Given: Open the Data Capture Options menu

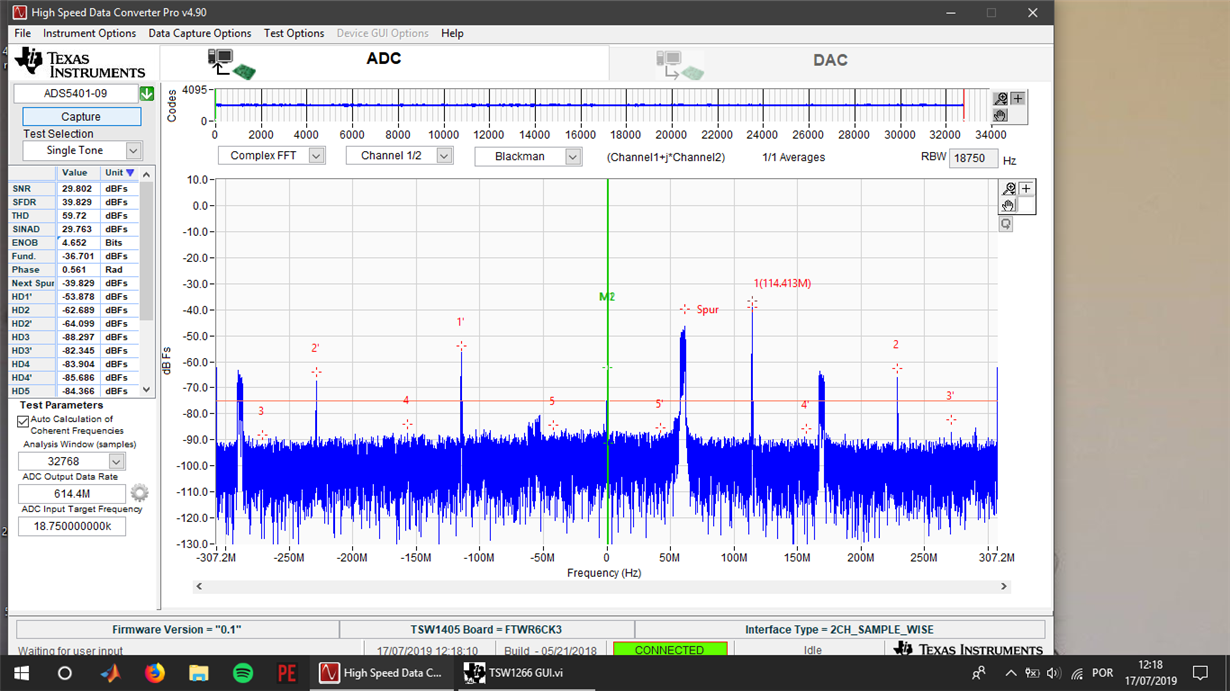Looking at the screenshot, I should (x=200, y=33).
